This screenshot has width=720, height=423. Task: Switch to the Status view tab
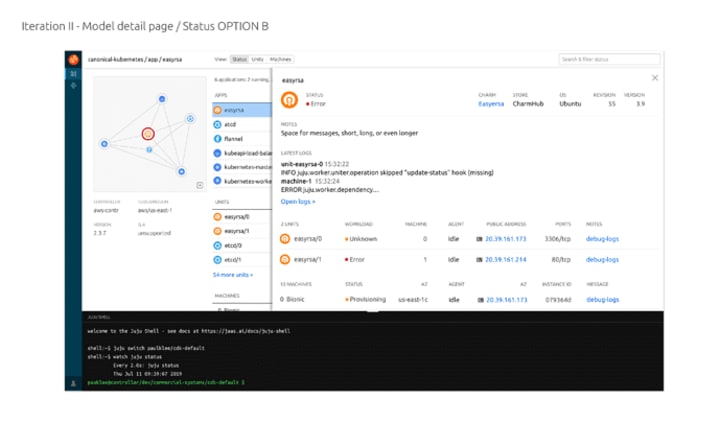pyautogui.click(x=239, y=59)
